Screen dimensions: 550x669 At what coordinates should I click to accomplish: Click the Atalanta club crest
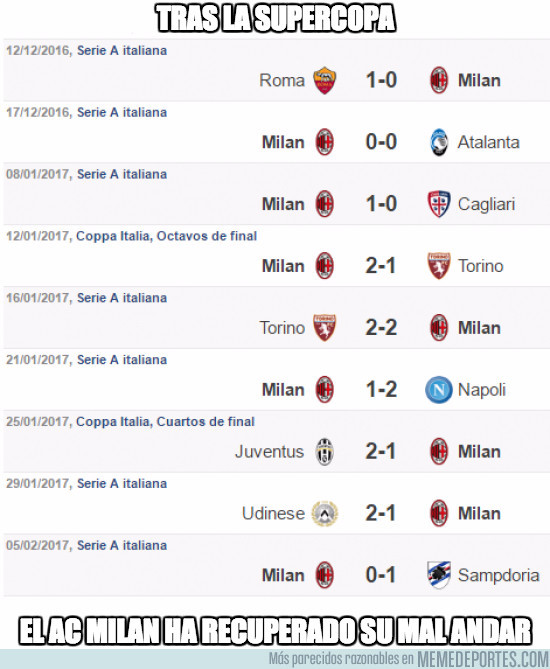(x=439, y=142)
